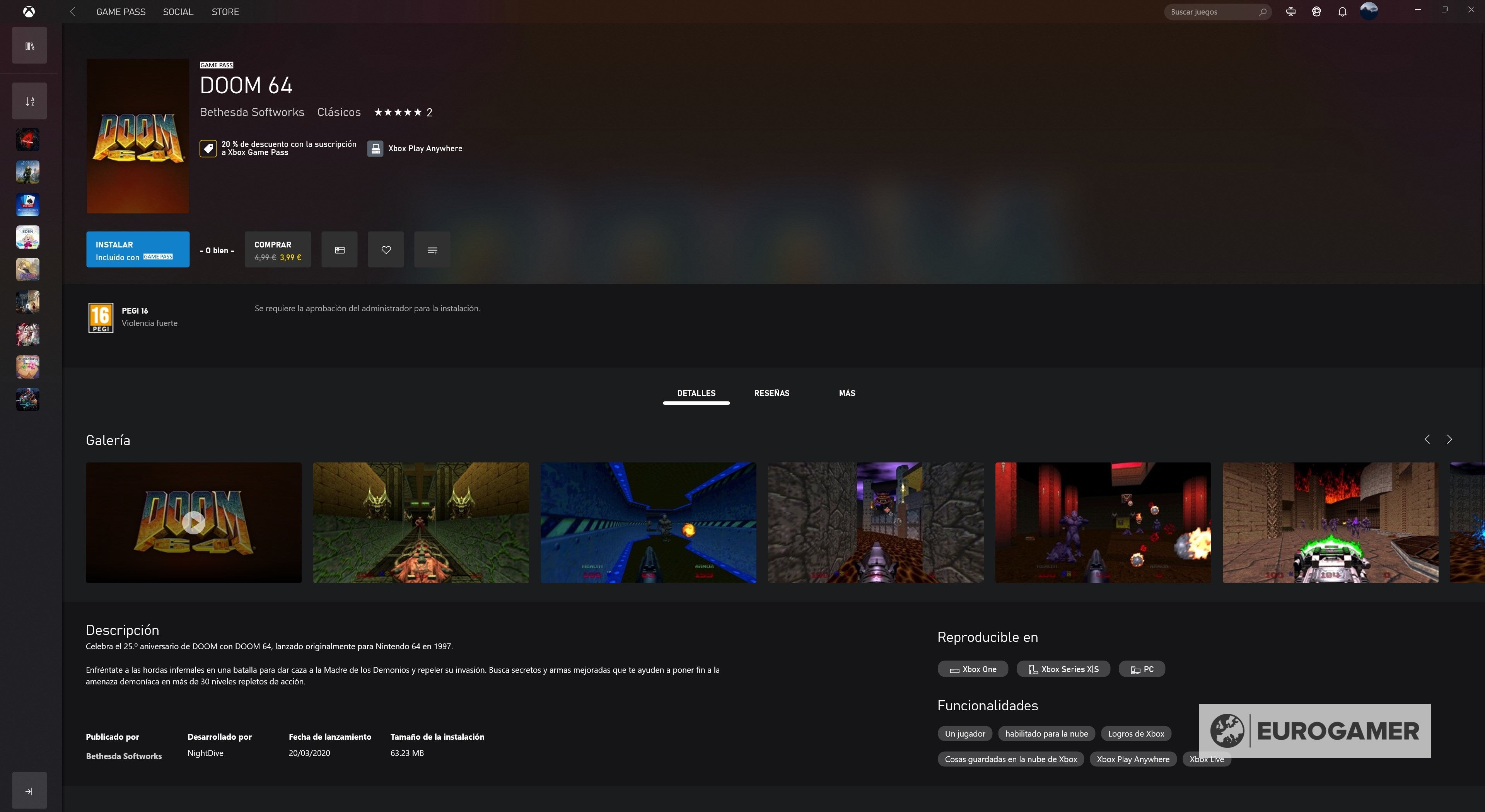Click the redeem code card icon button
The width and height of the screenshot is (1485, 812).
(340, 249)
